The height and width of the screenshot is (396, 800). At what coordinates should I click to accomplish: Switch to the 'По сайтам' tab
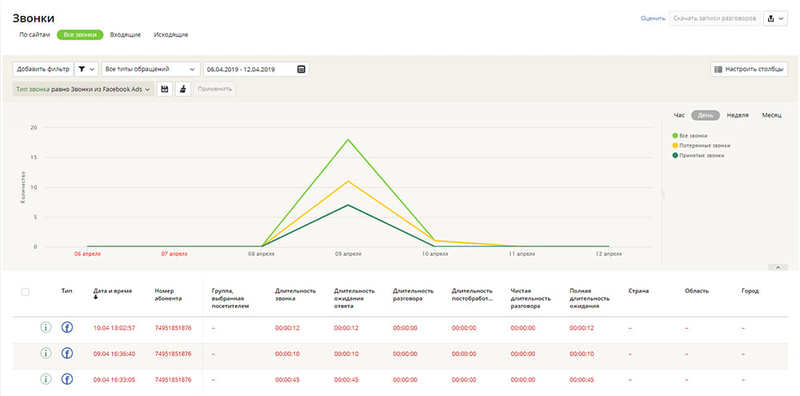tap(35, 35)
